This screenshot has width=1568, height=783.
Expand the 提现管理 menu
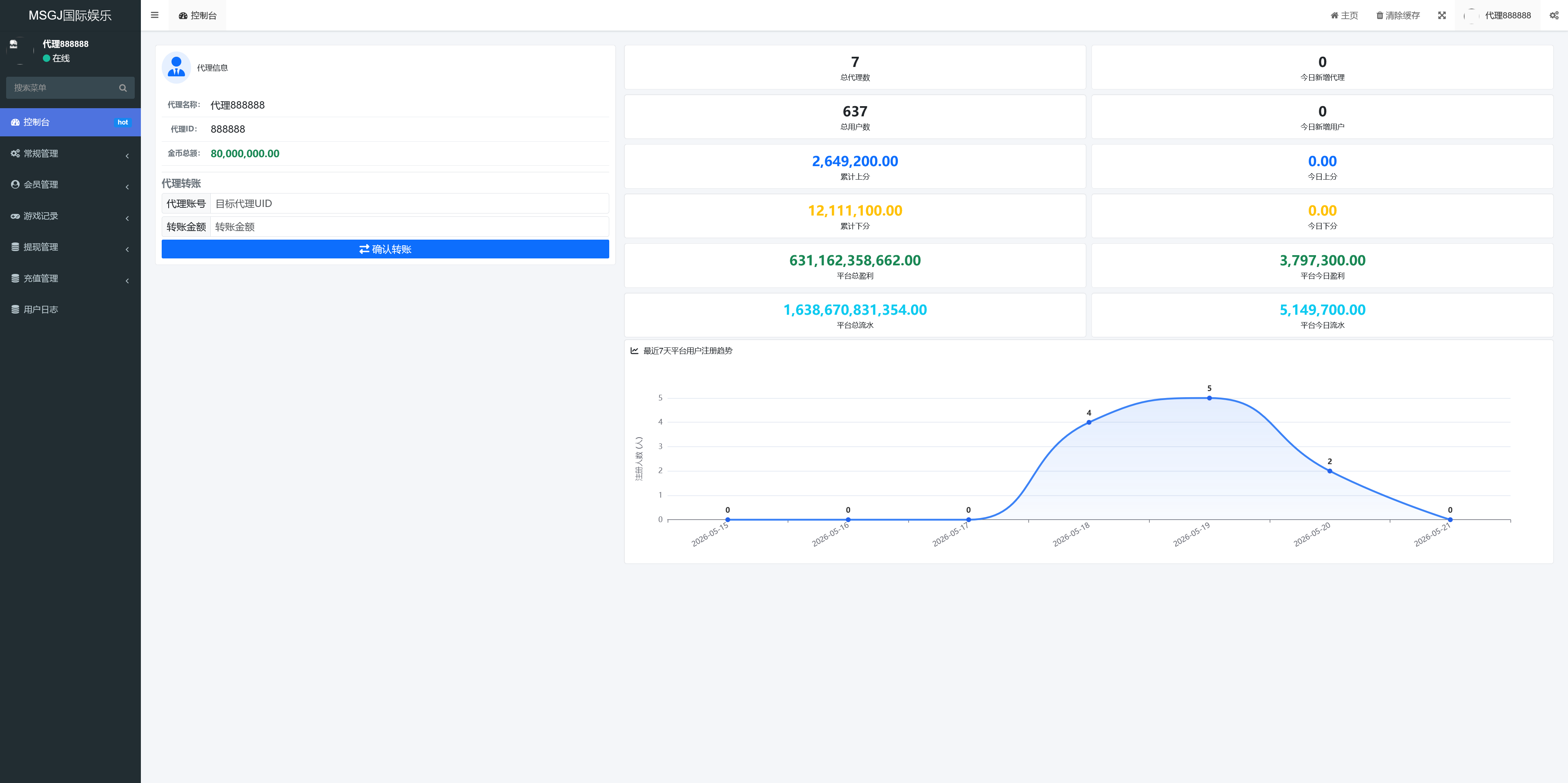click(71, 247)
